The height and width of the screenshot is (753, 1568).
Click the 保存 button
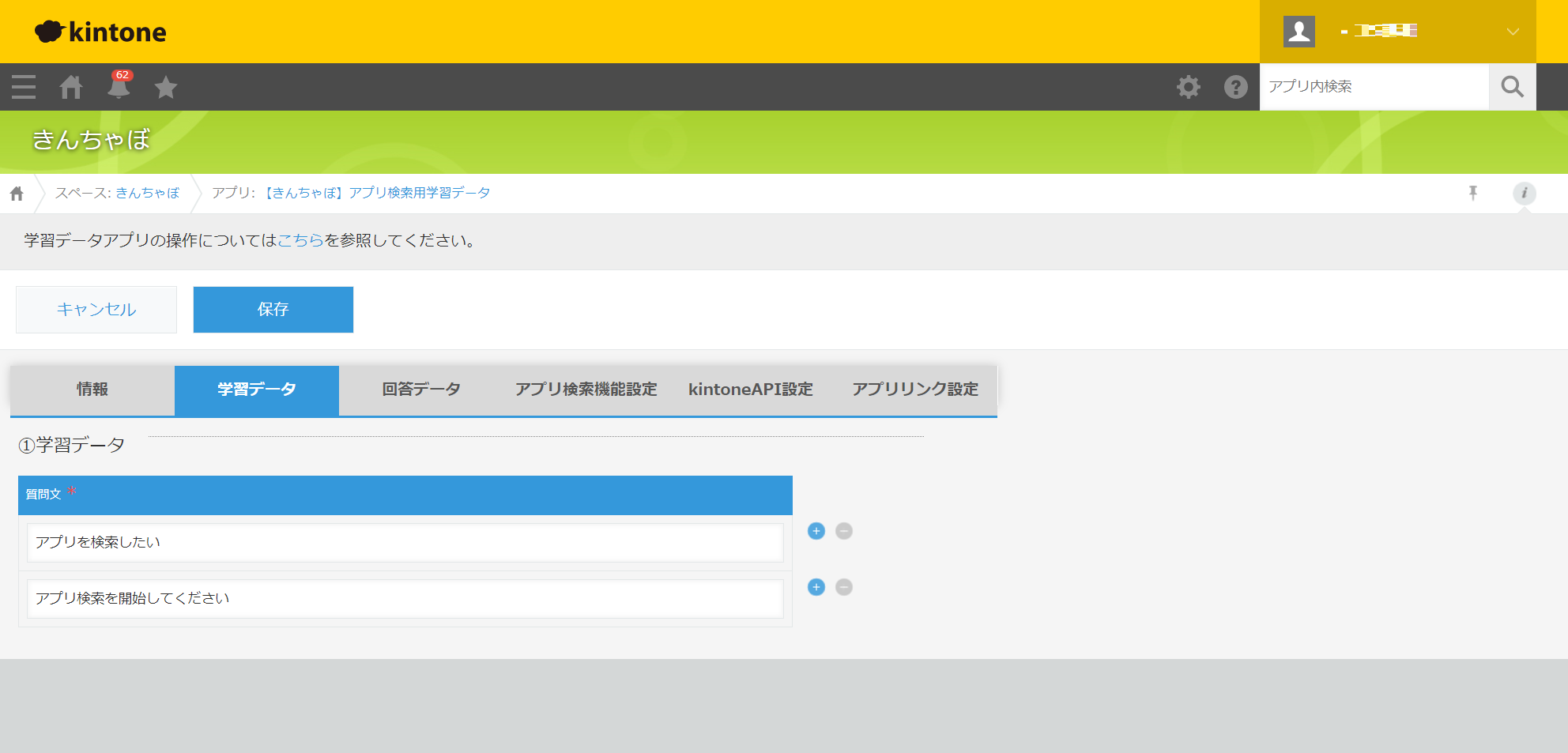pos(273,310)
